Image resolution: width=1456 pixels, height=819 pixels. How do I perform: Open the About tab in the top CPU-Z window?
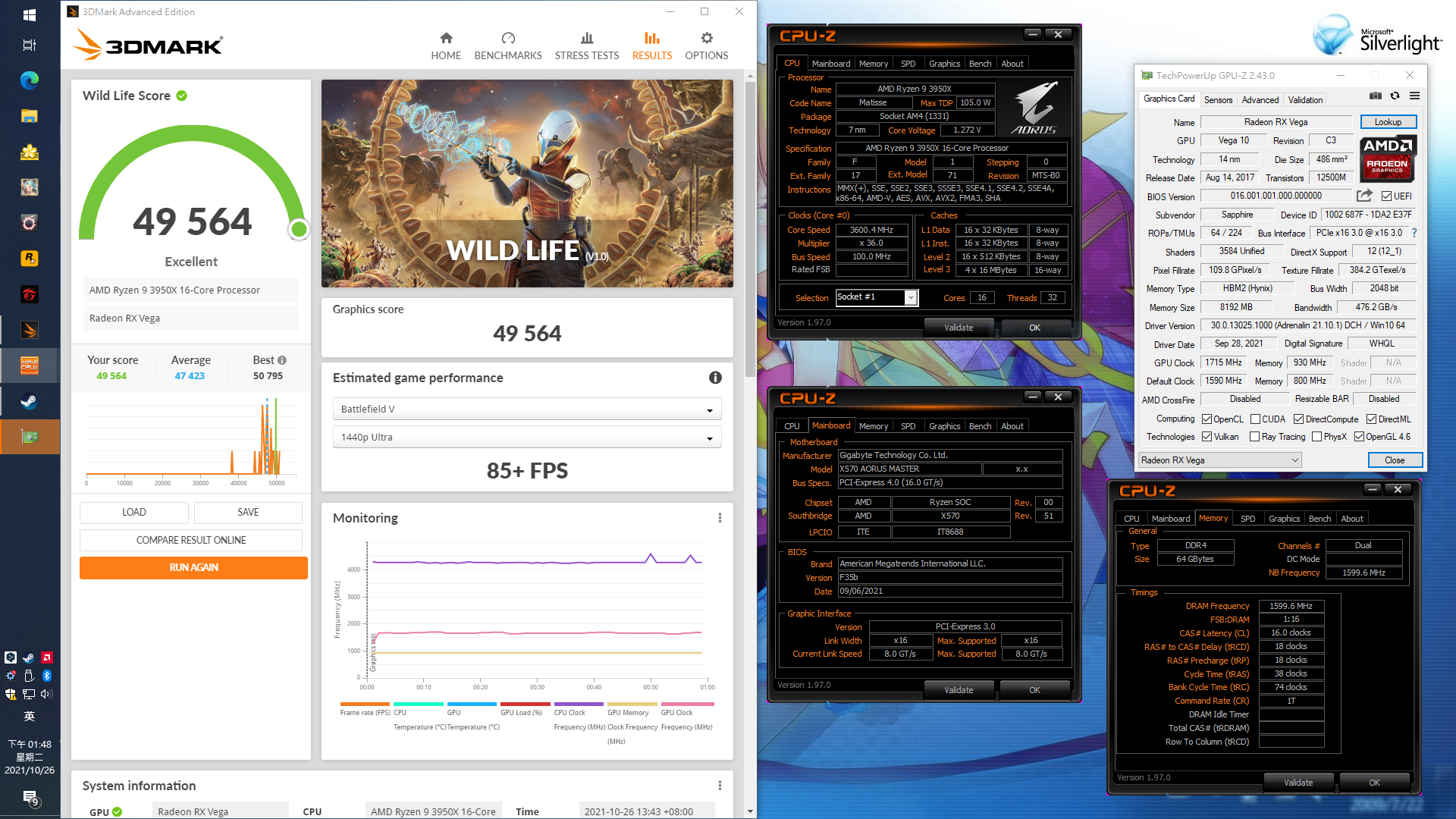coord(1012,64)
